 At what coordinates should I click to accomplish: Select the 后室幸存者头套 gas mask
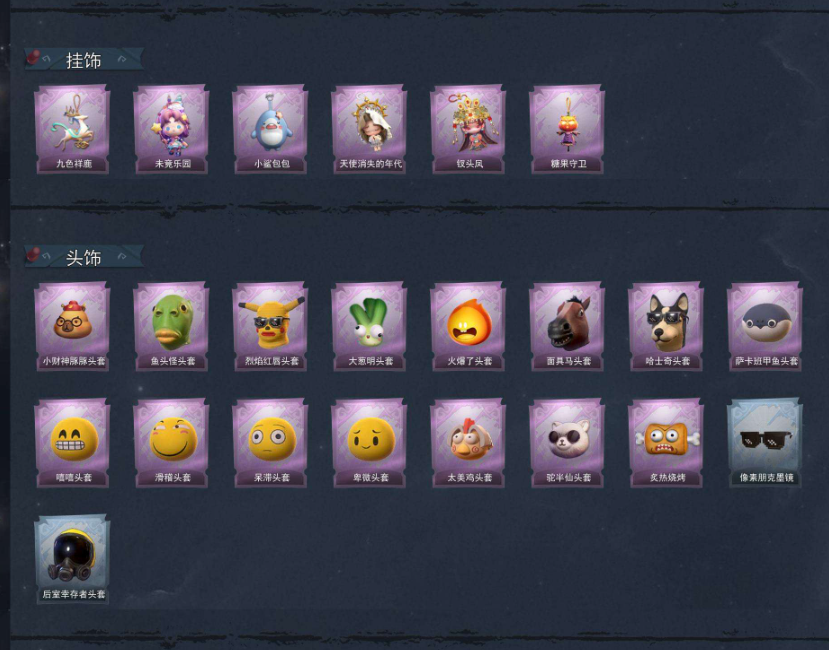[72, 560]
